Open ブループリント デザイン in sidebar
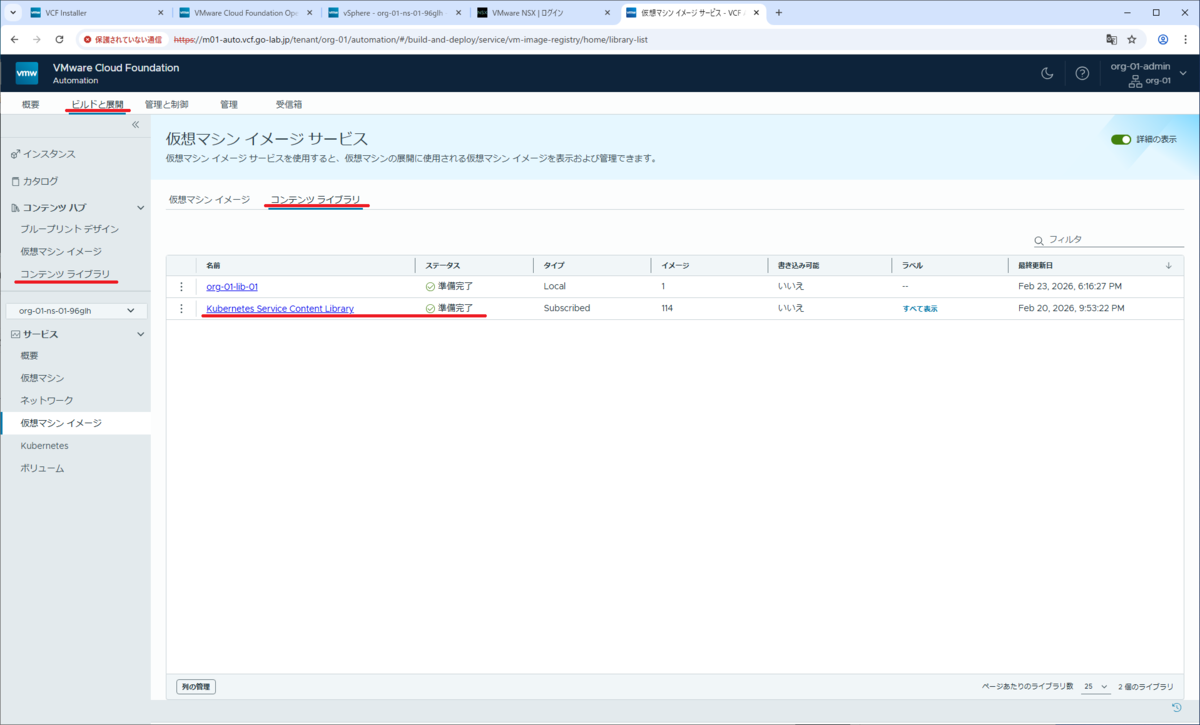This screenshot has width=1200, height=725. [x=70, y=229]
